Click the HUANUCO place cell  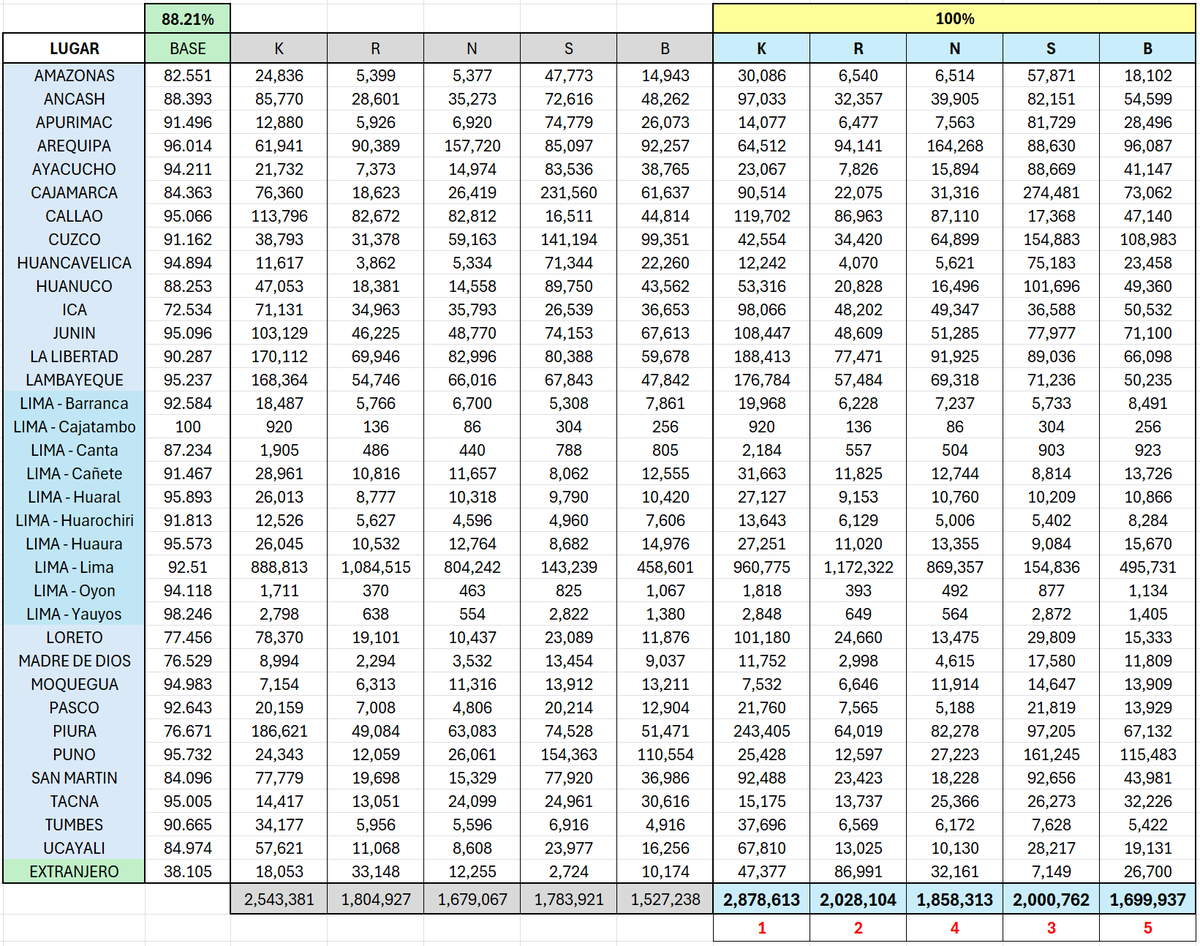(74, 286)
